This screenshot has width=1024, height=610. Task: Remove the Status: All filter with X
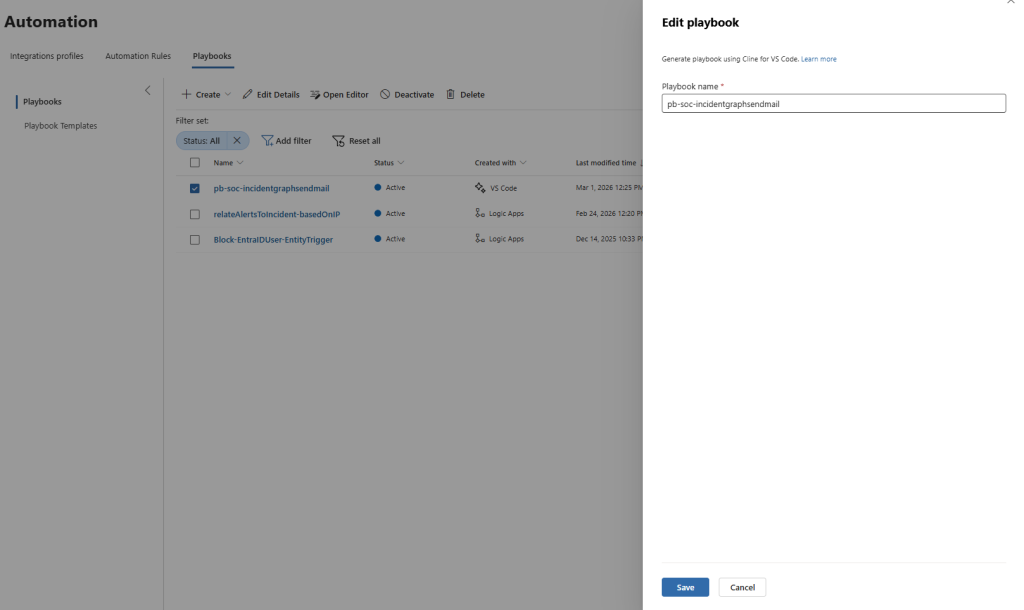(237, 141)
